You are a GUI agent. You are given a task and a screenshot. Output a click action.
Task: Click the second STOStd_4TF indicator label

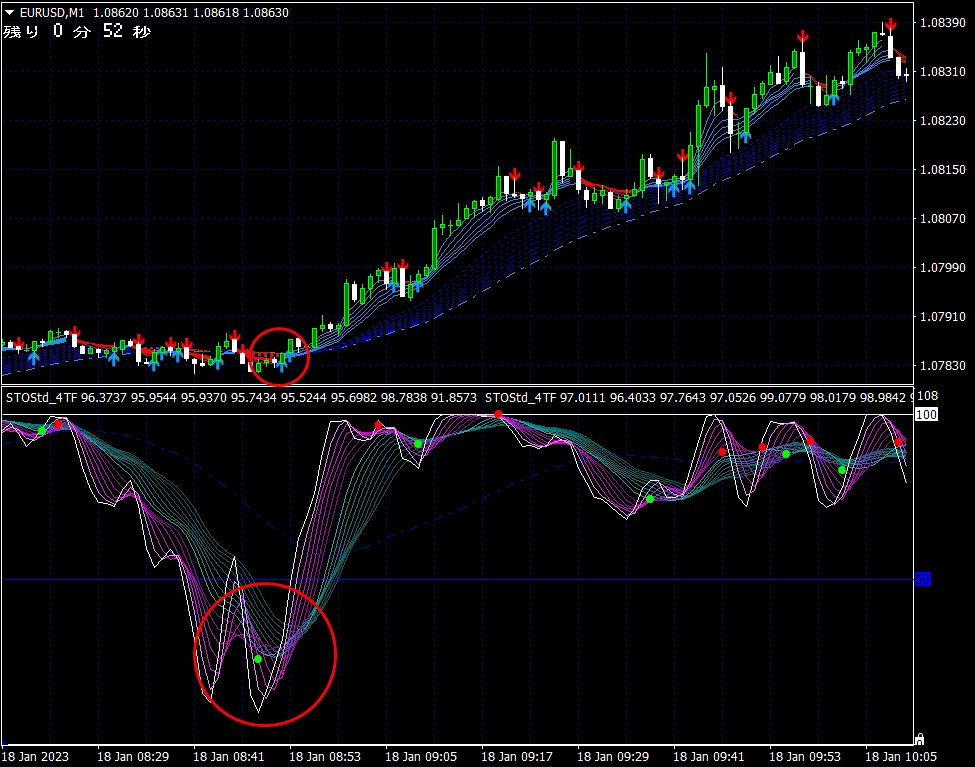pyautogui.click(x=520, y=398)
